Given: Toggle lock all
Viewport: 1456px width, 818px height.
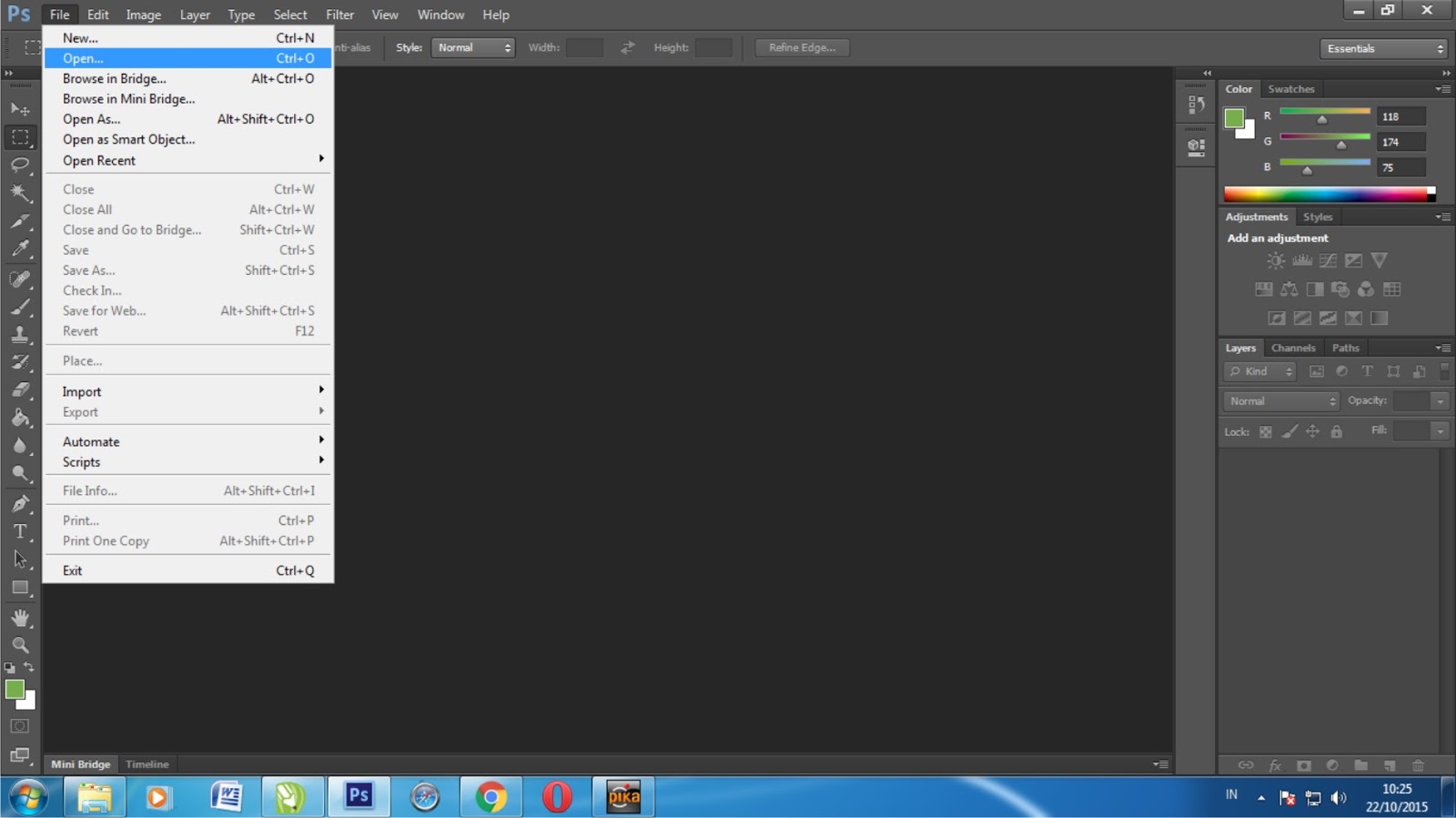Looking at the screenshot, I should pyautogui.click(x=1336, y=431).
